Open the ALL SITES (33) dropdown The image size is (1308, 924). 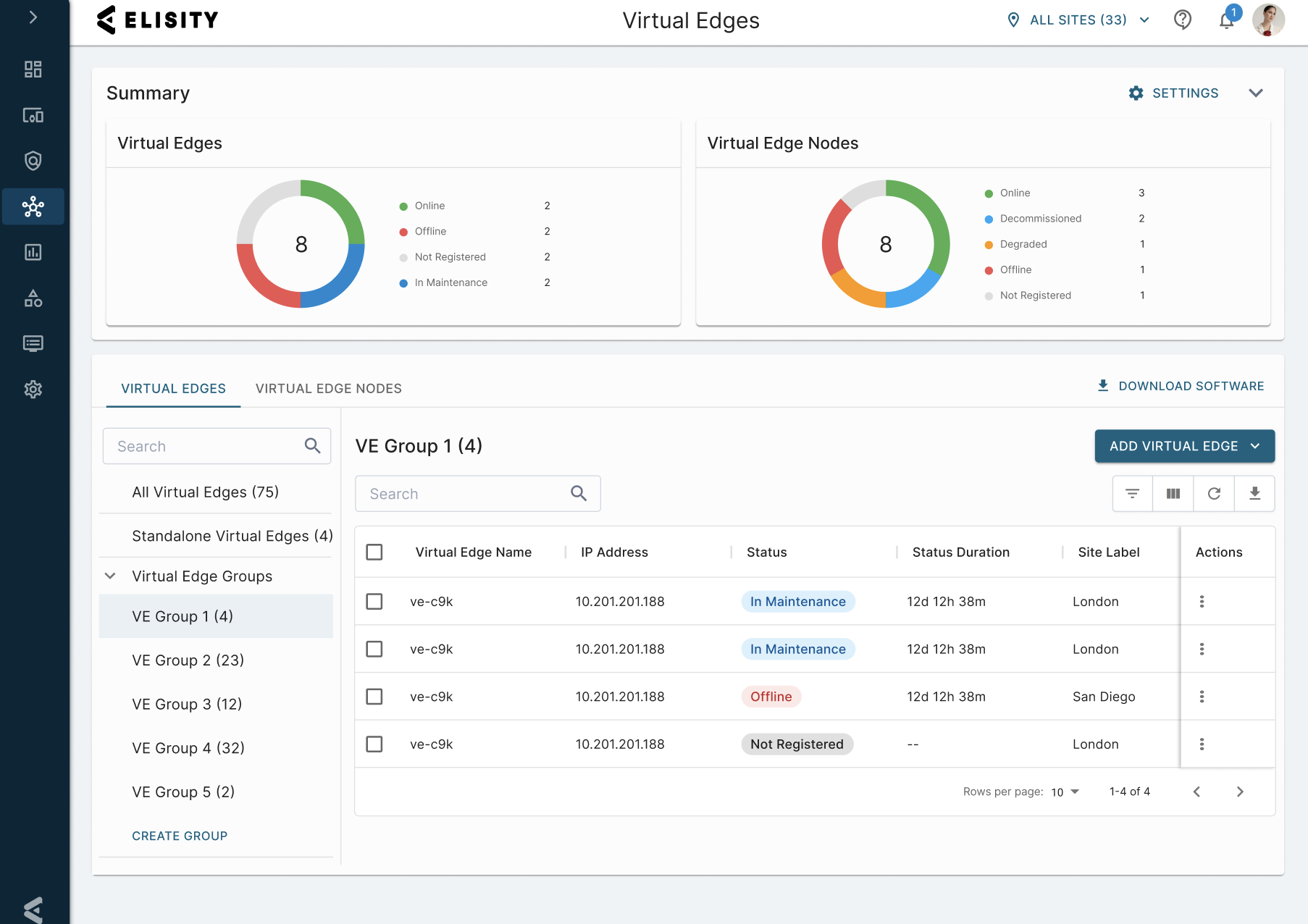point(1078,20)
